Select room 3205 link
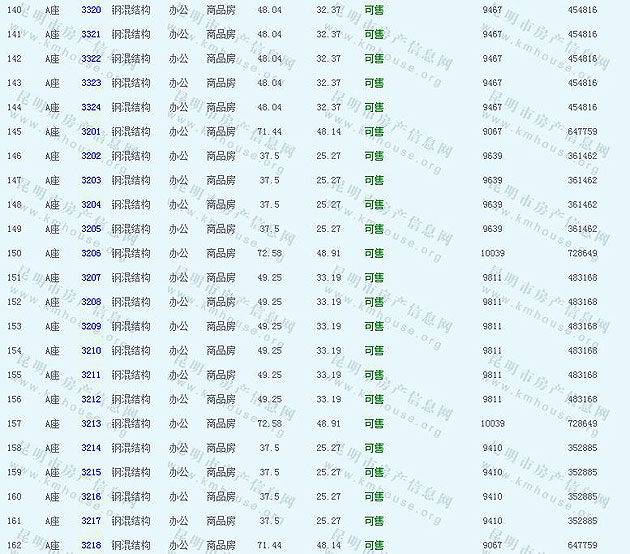The image size is (630, 554). click(x=91, y=229)
